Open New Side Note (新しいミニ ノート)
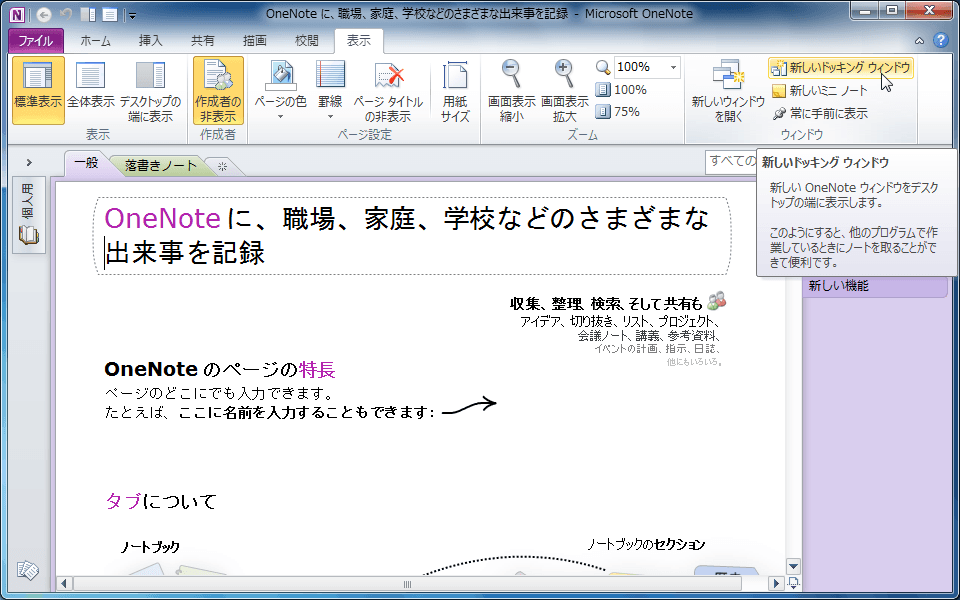 (819, 91)
